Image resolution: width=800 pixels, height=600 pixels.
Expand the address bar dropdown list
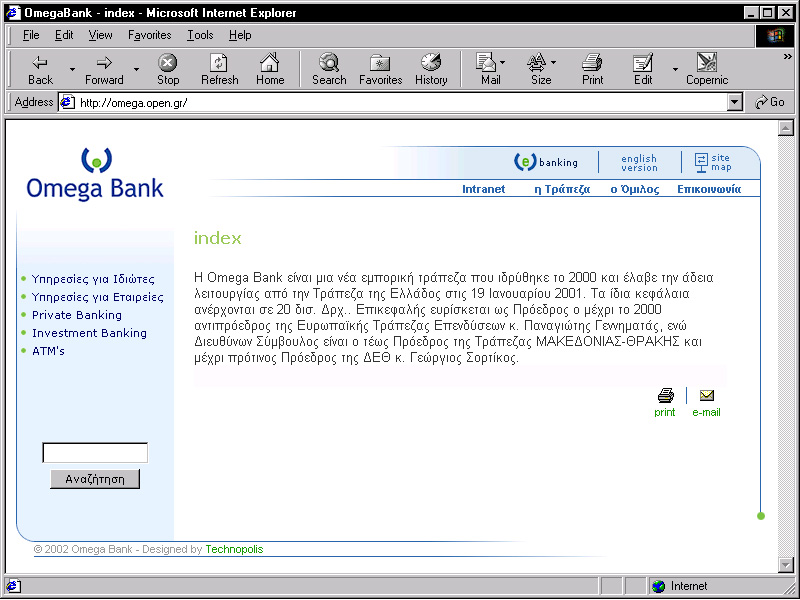tap(734, 102)
